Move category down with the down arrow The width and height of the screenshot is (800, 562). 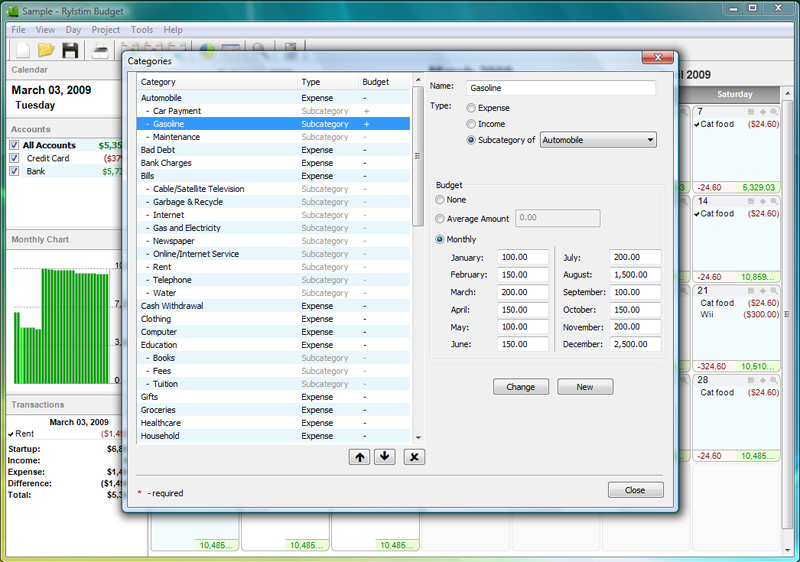pyautogui.click(x=385, y=456)
